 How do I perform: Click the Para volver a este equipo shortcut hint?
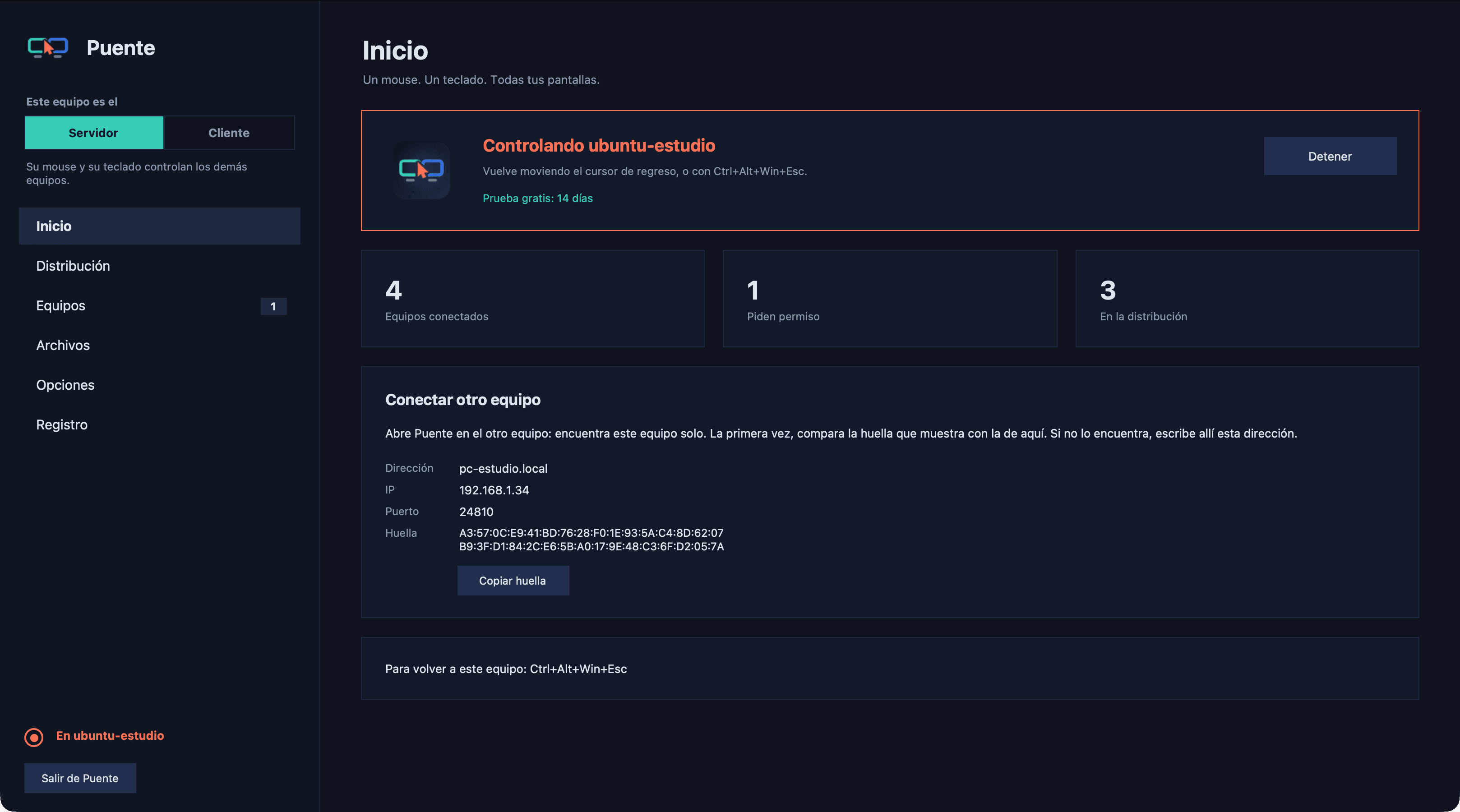506,669
